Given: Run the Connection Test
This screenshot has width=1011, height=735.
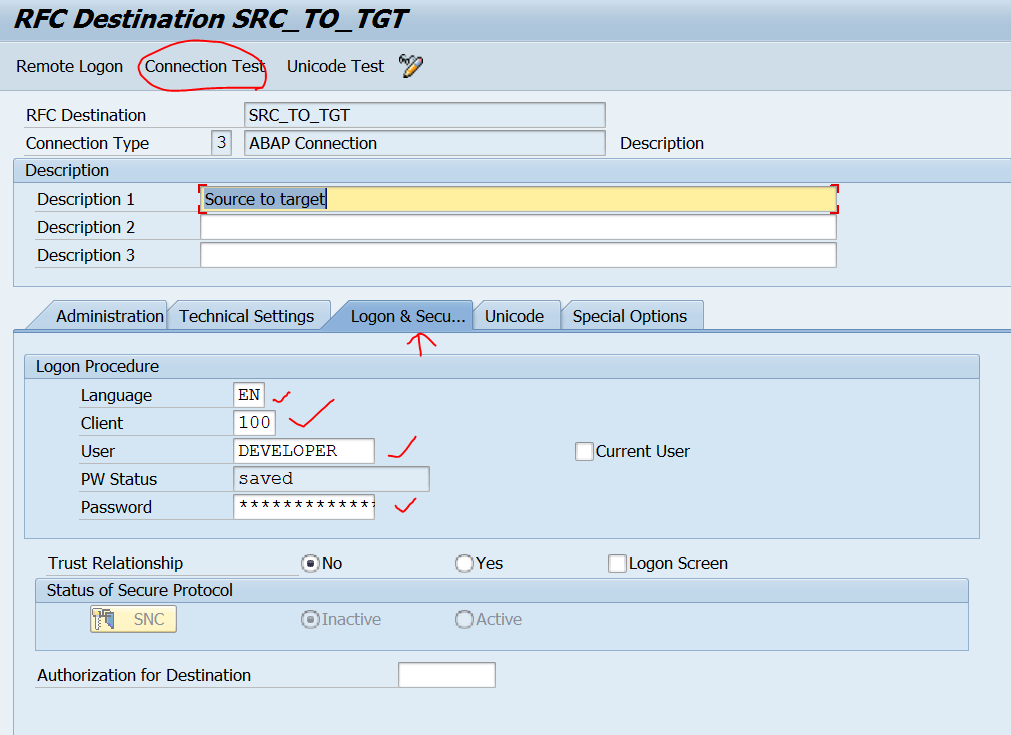Looking at the screenshot, I should click(x=202, y=66).
